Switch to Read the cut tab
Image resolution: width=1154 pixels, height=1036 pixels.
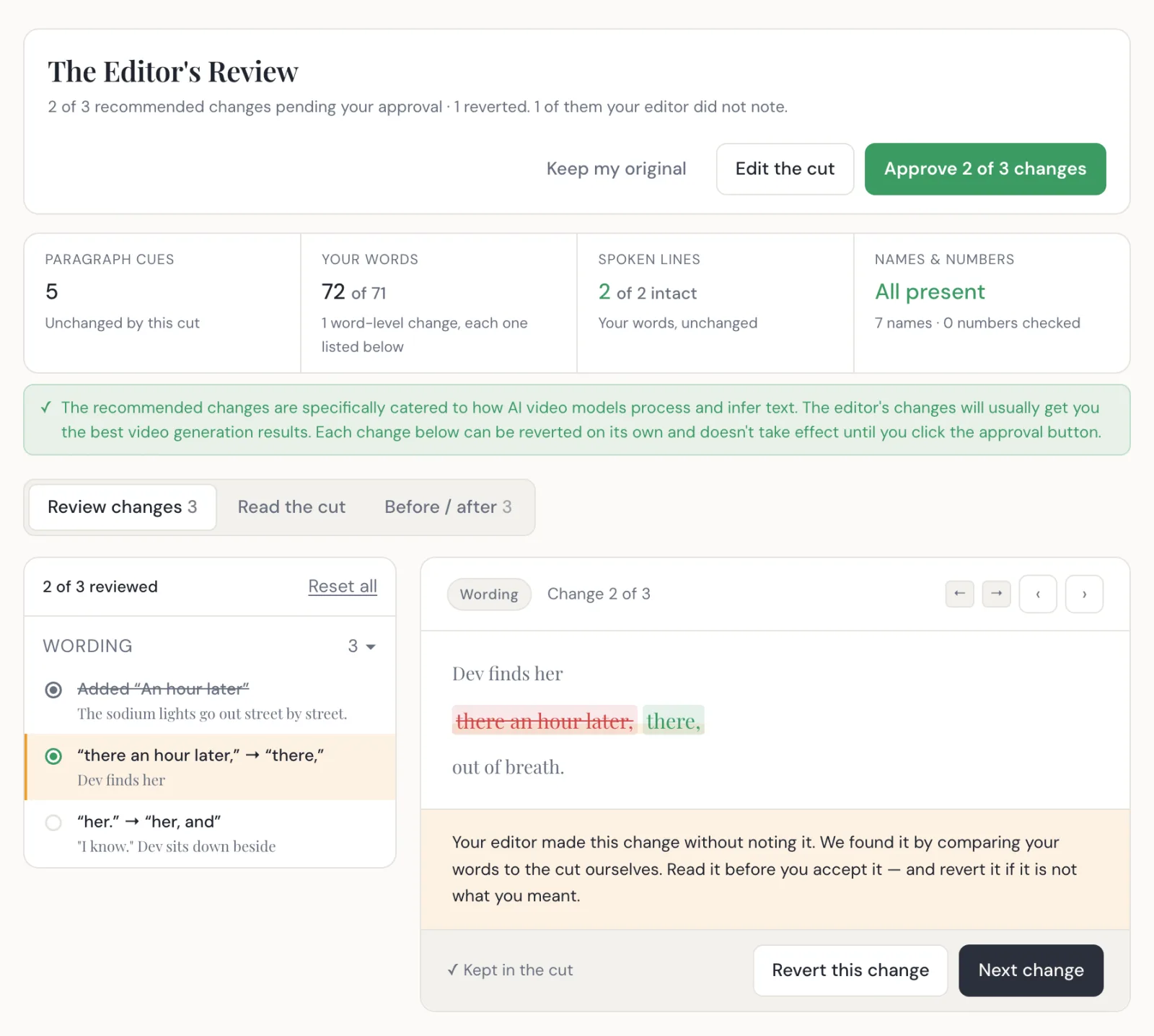(291, 507)
